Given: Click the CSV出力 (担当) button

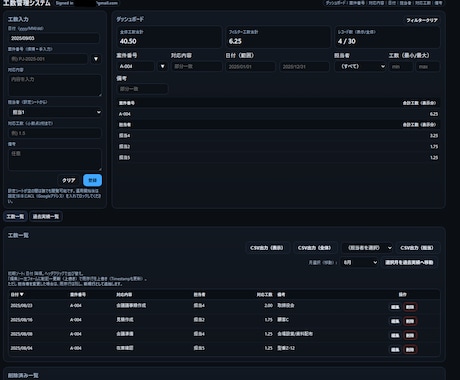Looking at the screenshot, I should coord(417,248).
